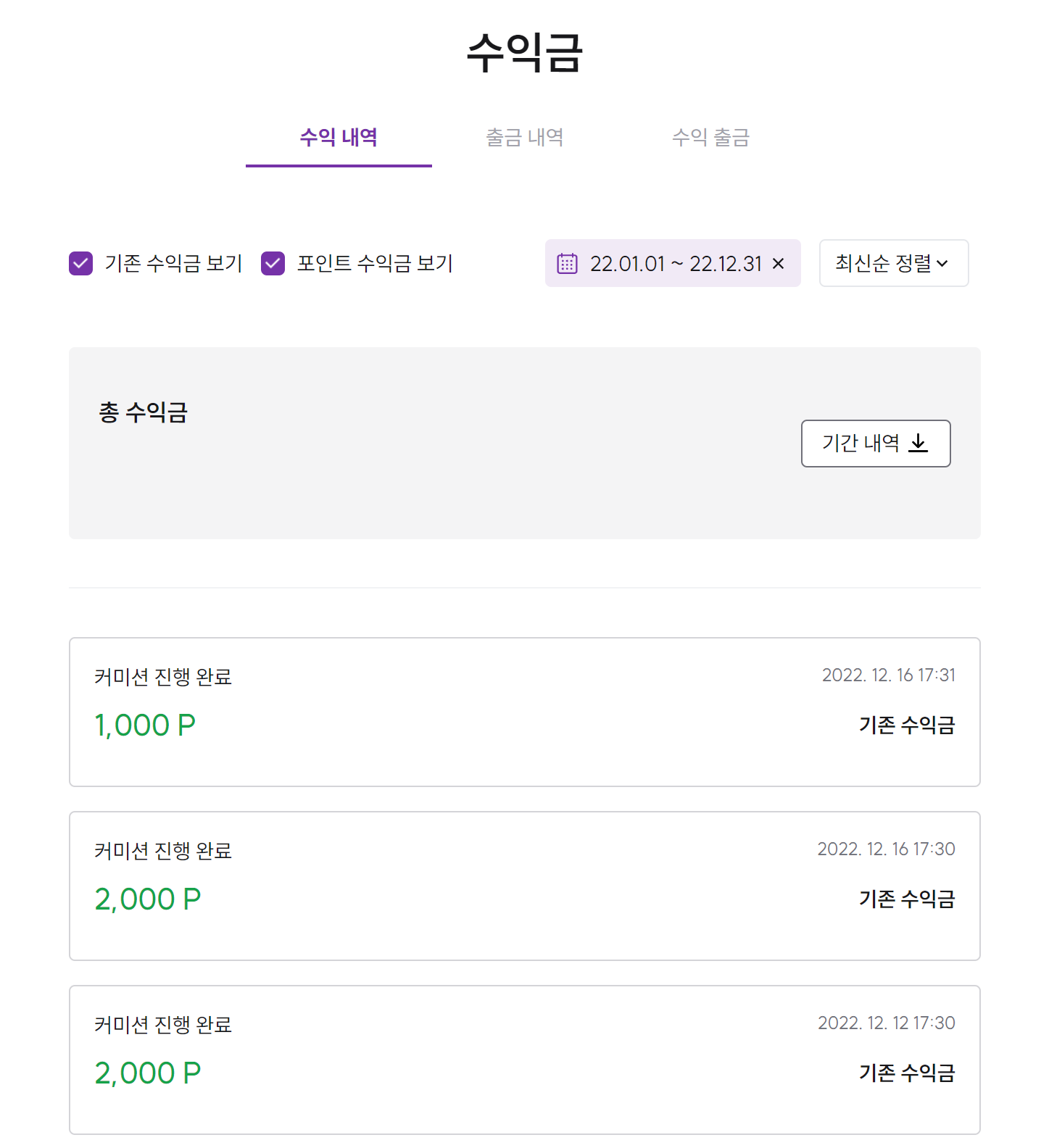Screen dimensions: 1049x1148
Task: Clear the date range with X icon
Action: pyautogui.click(x=779, y=263)
